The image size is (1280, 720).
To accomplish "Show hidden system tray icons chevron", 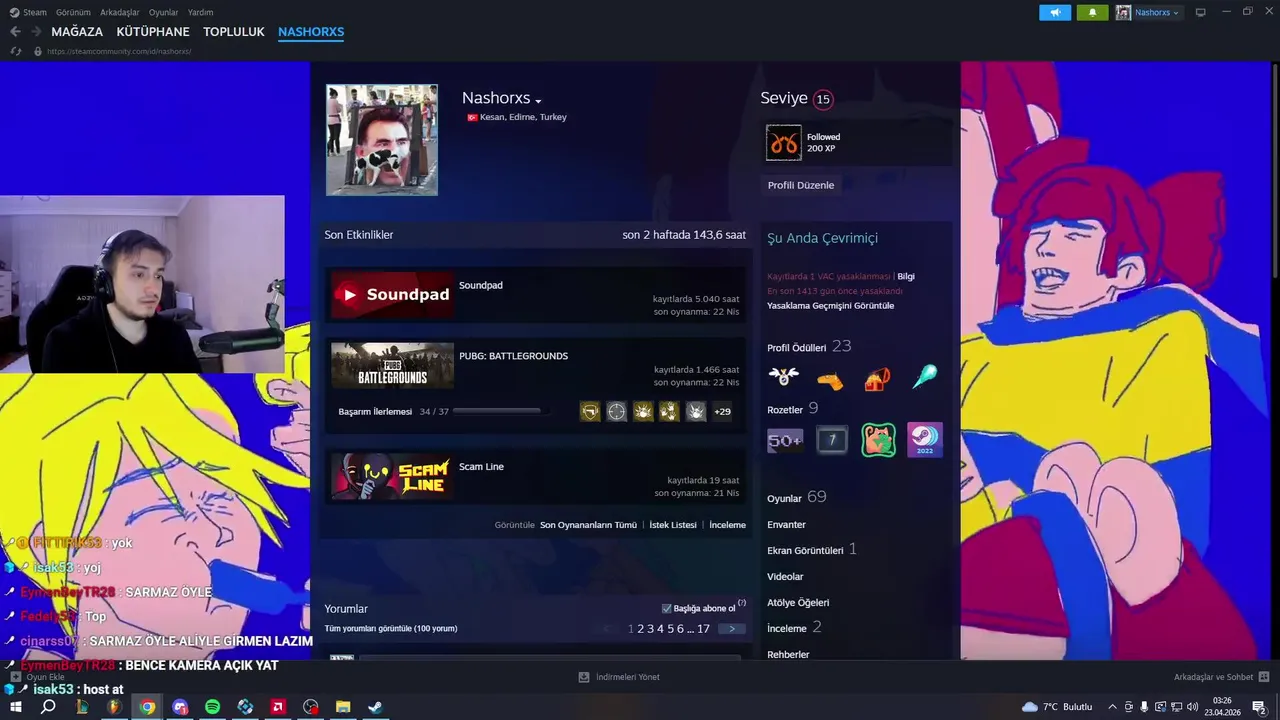I will tap(1112, 707).
